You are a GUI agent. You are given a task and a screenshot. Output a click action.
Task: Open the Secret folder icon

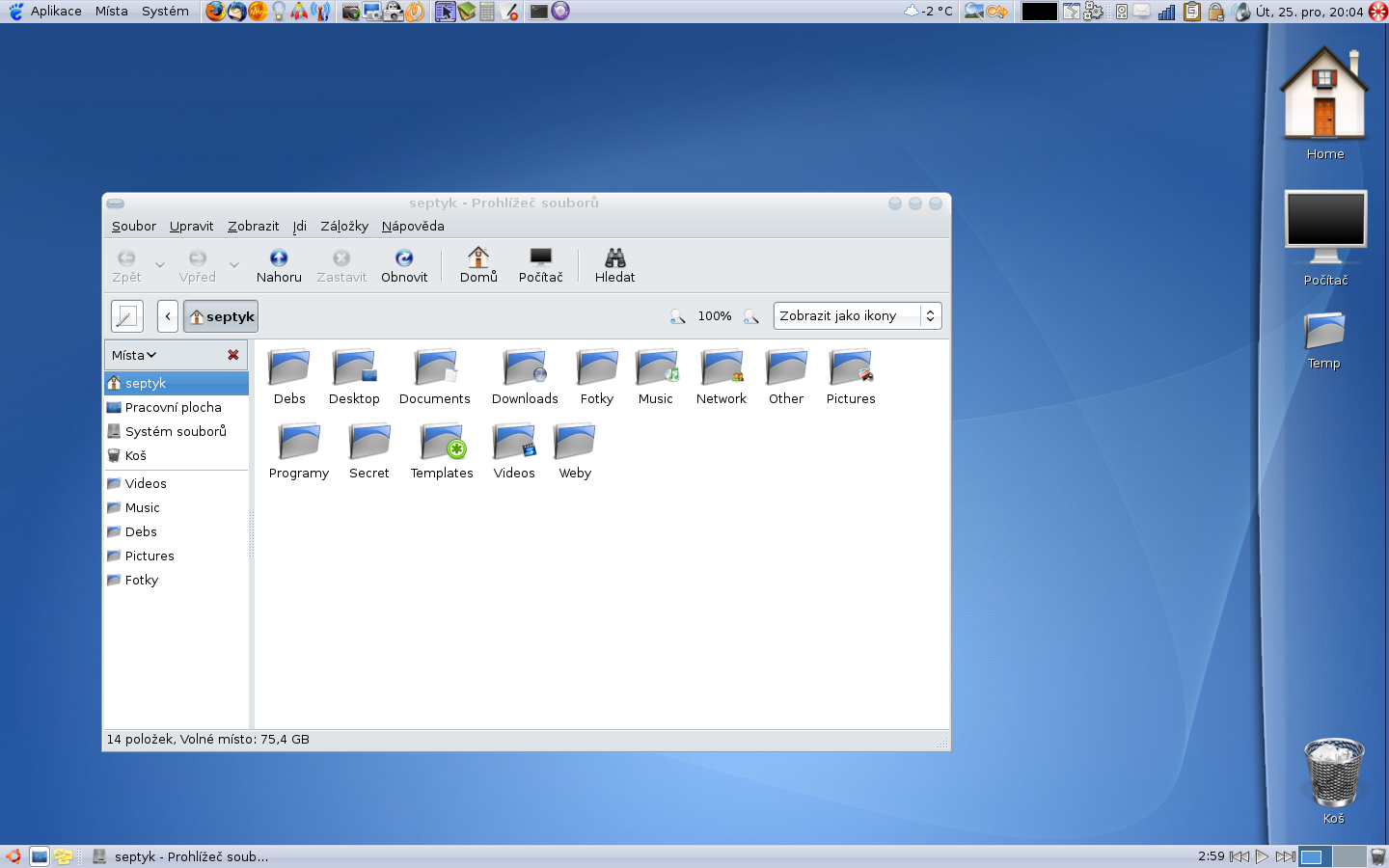click(369, 443)
